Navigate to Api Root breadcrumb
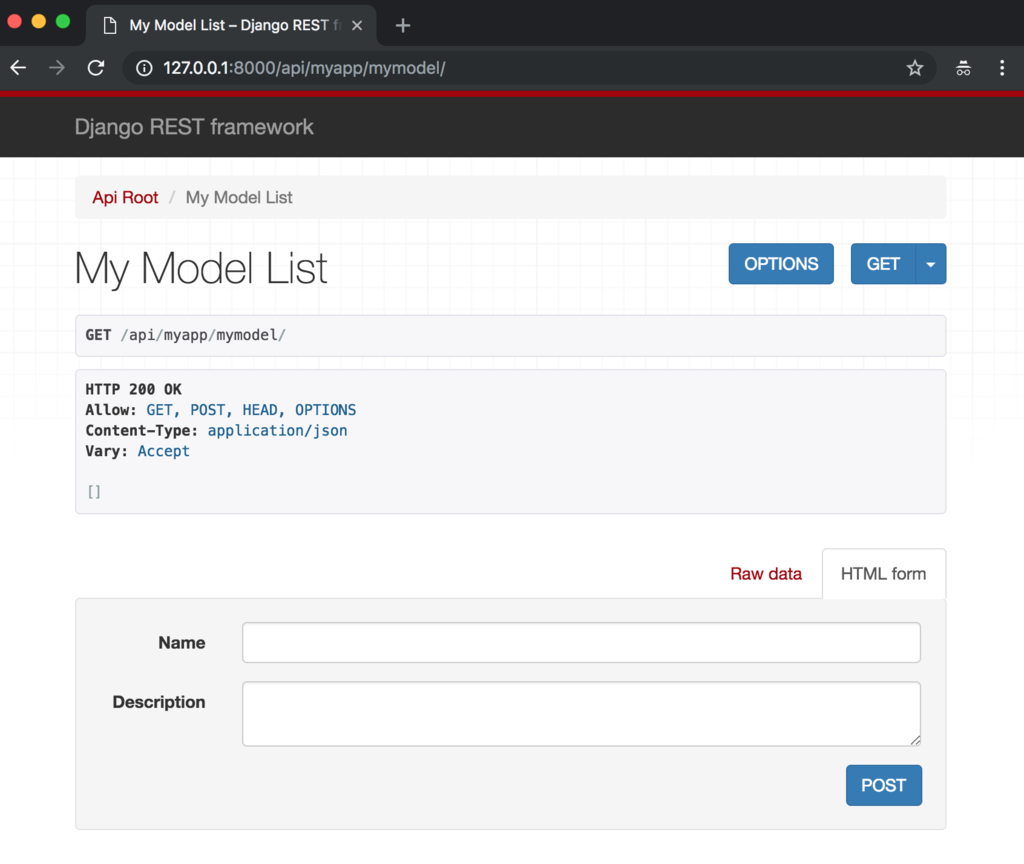Image resolution: width=1024 pixels, height=864 pixels. 125,197
